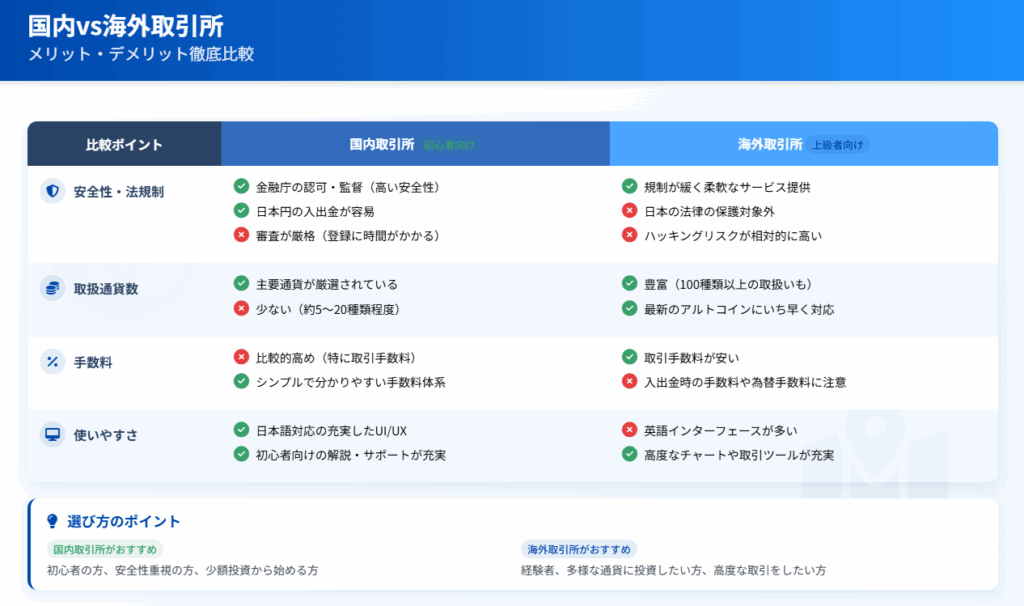Screen dimensions: 1024x606
Task: Click the green check beside 取引手数料が安い
Action: [x=630, y=355]
